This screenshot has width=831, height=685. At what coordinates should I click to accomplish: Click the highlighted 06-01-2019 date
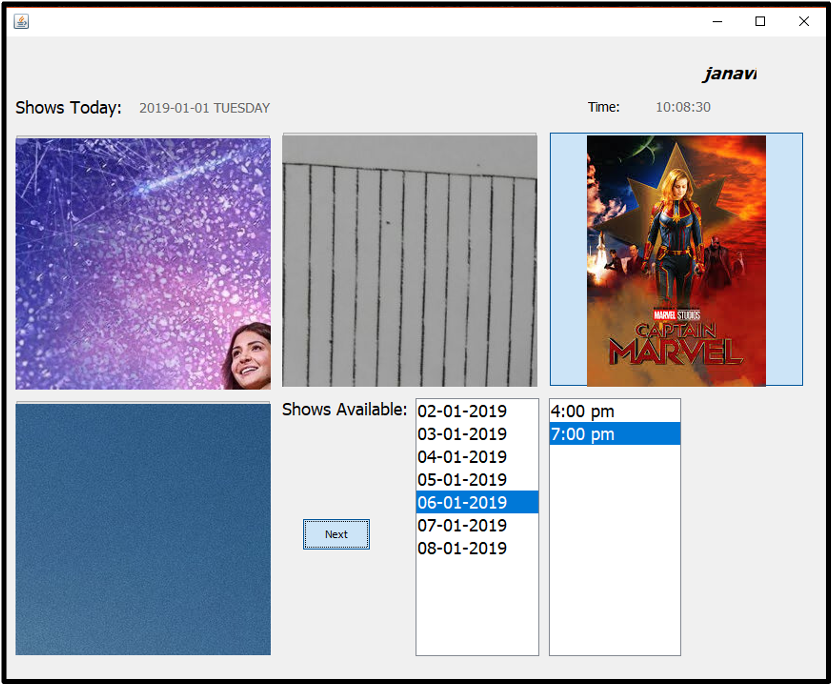[x=462, y=503]
